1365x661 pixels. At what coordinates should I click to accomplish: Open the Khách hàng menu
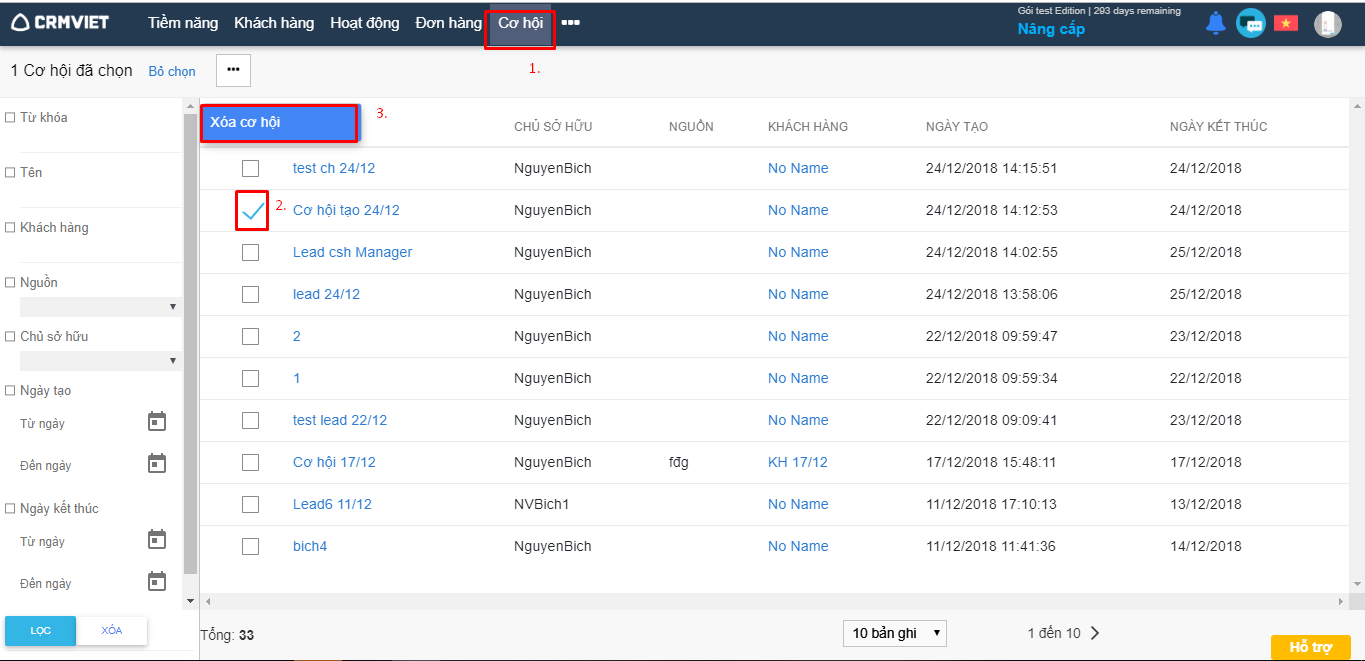(x=274, y=23)
